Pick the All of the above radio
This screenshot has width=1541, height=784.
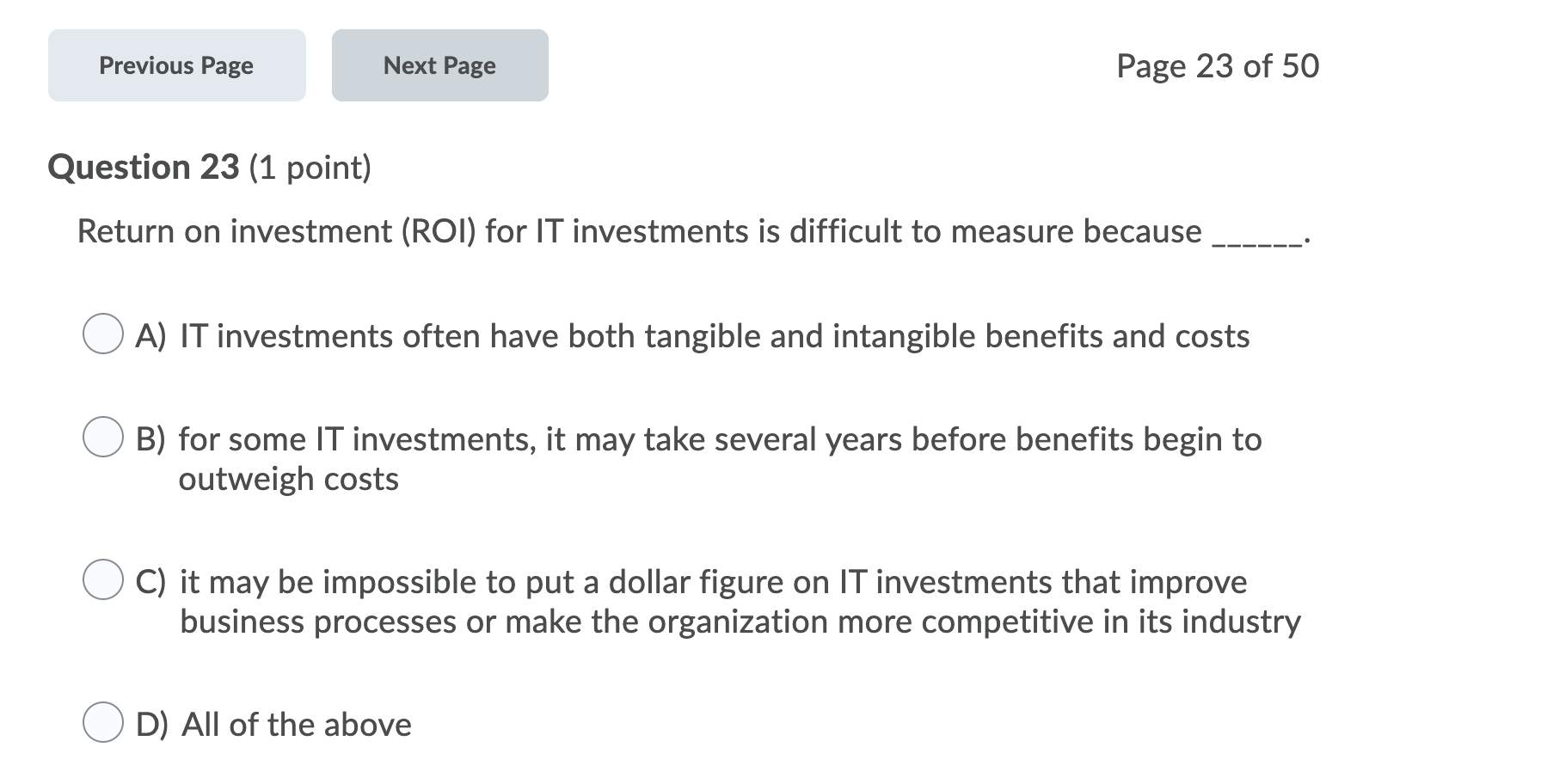tap(103, 723)
